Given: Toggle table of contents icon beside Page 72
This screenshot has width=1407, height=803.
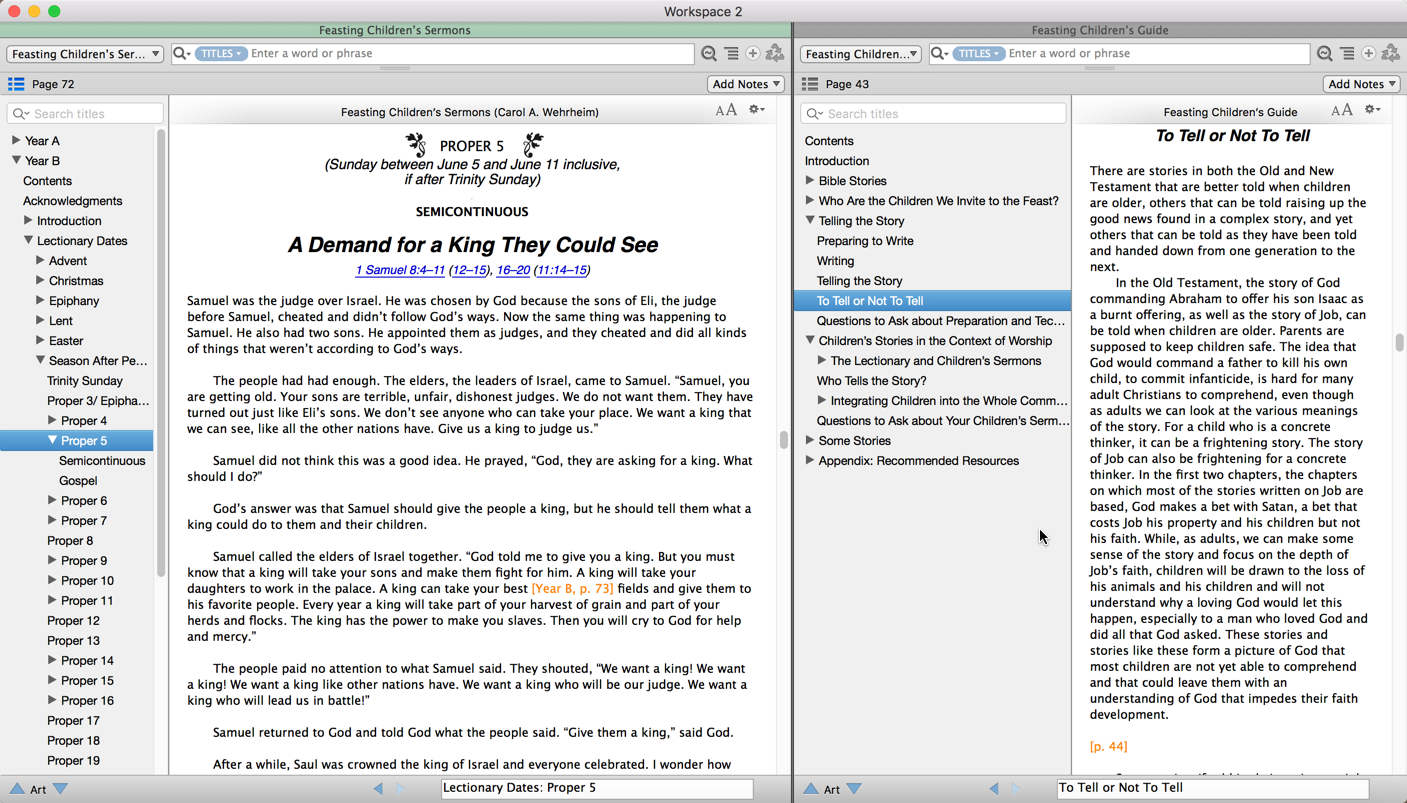Looking at the screenshot, I should click(x=16, y=84).
